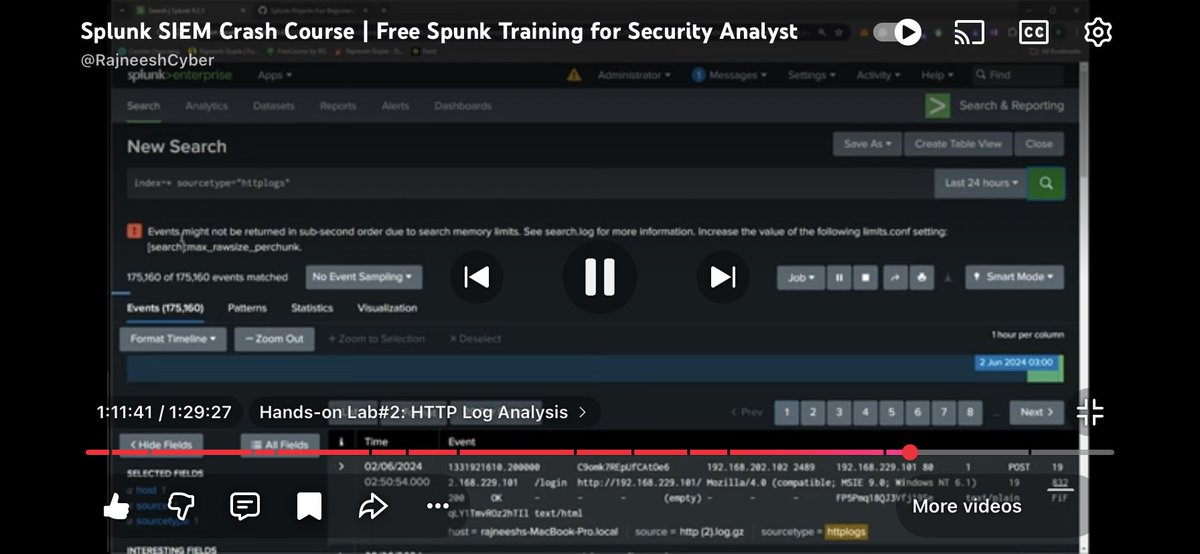Open the Dashboards tab

(x=462, y=106)
